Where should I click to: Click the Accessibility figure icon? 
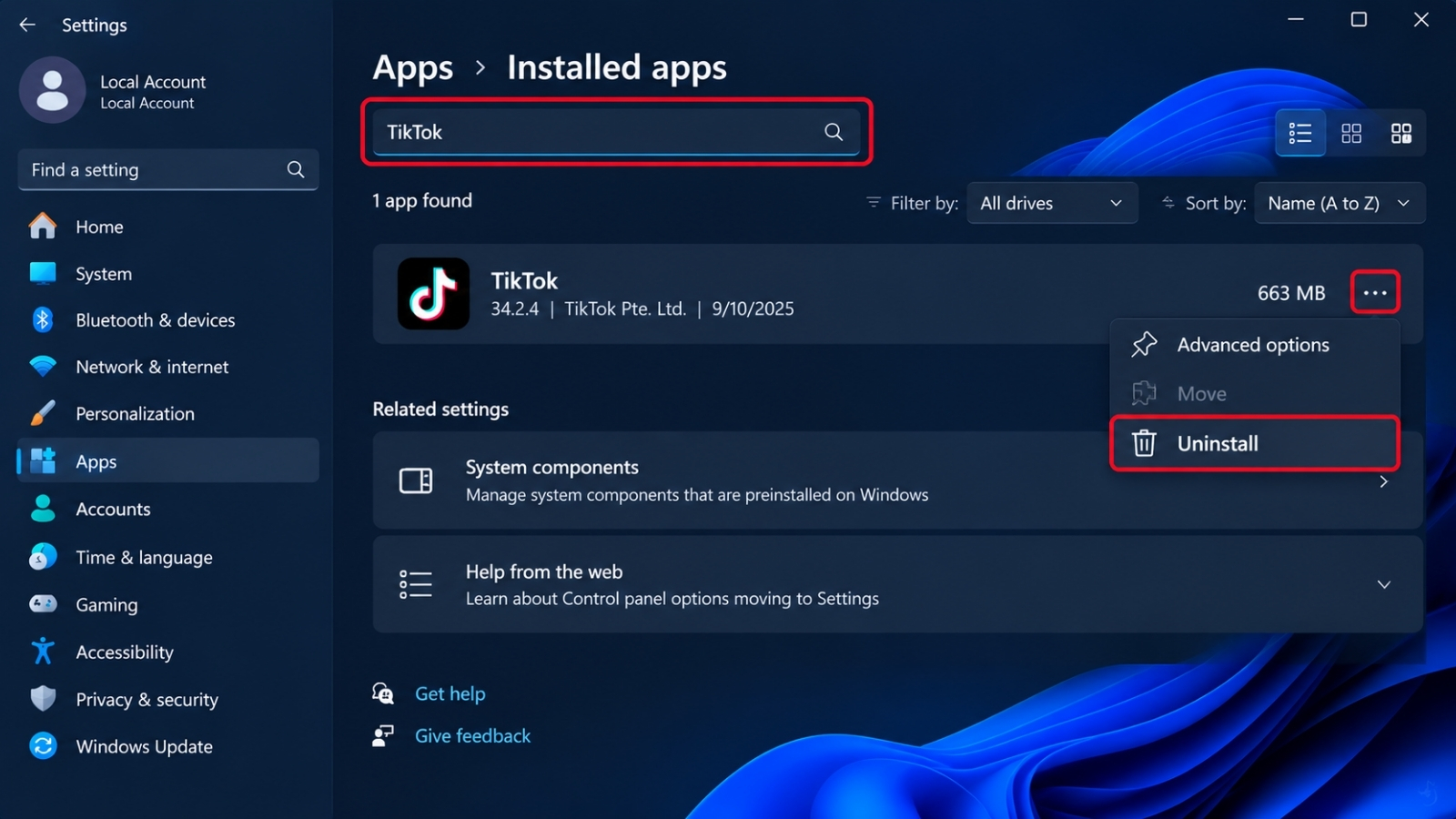click(43, 651)
